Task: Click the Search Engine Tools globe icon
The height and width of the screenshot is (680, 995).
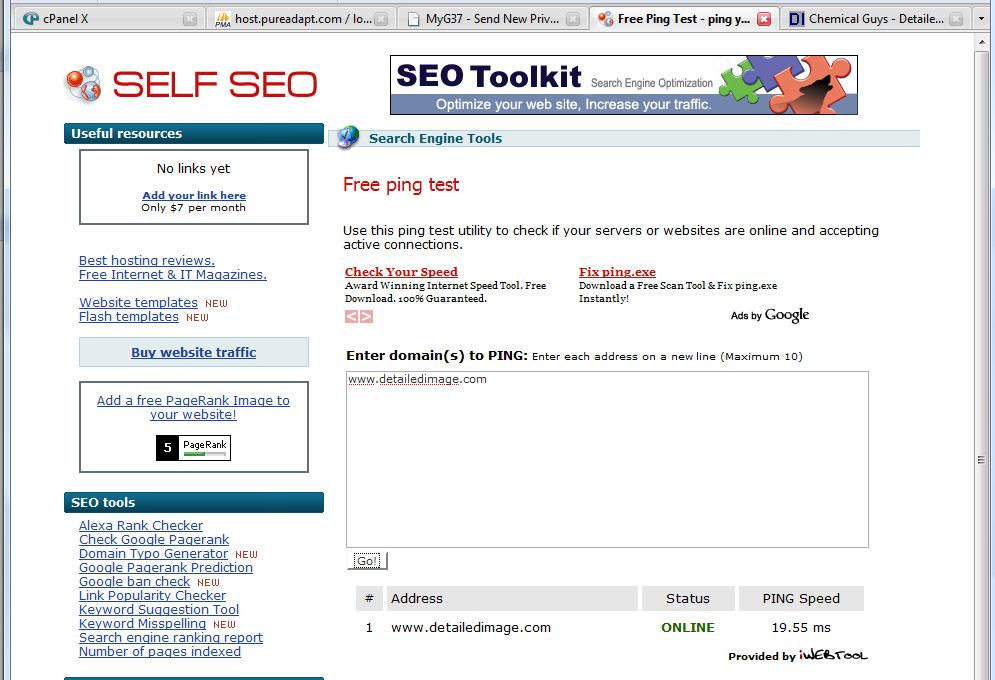Action: 348,138
